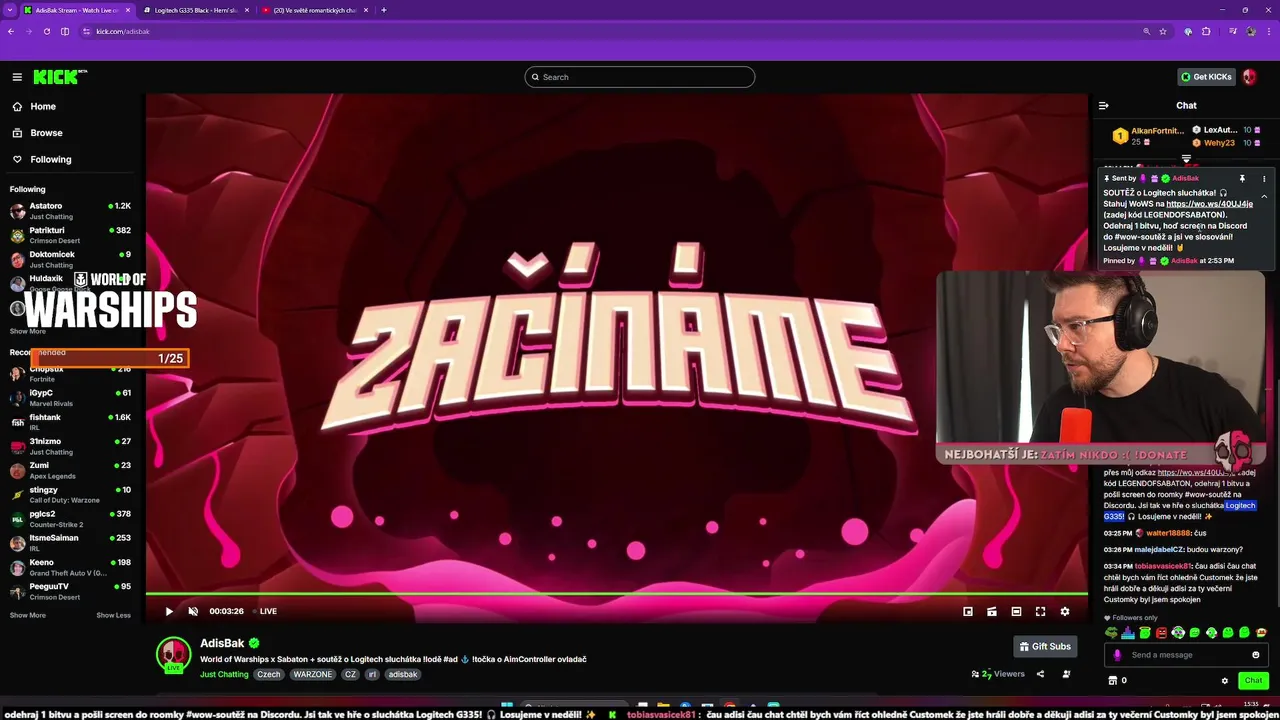Open the browser tab search dropdown

pos(9,10)
